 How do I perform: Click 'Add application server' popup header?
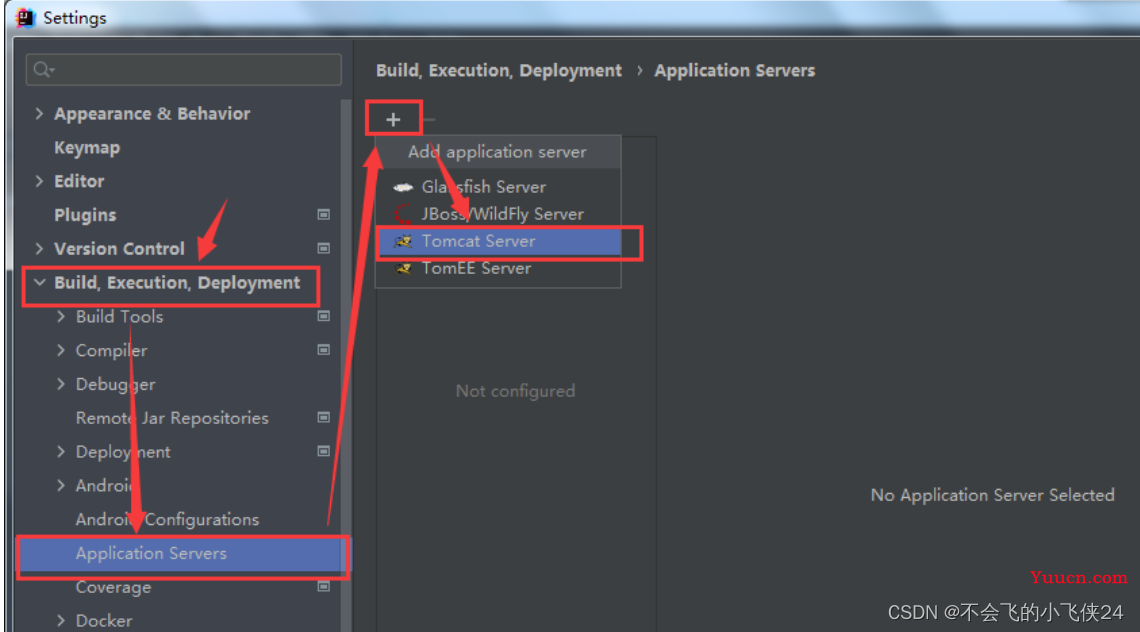click(x=497, y=152)
